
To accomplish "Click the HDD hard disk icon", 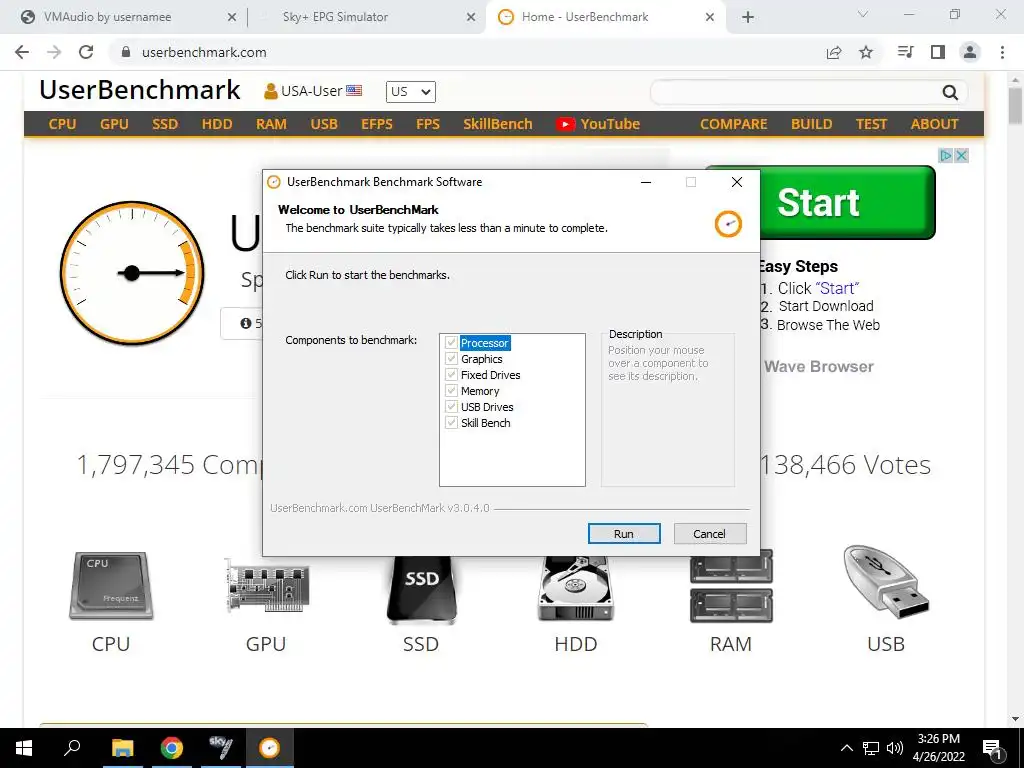I will 575,589.
